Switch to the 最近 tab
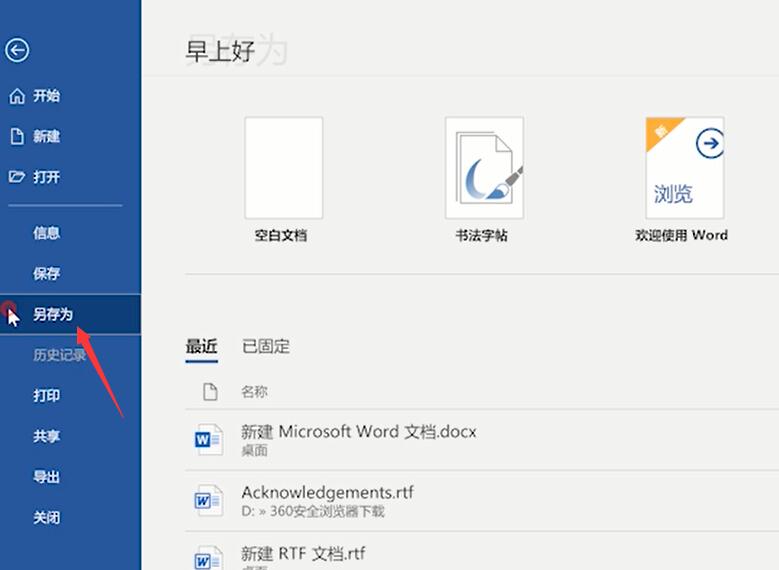Image resolution: width=779 pixels, height=570 pixels. [201, 346]
